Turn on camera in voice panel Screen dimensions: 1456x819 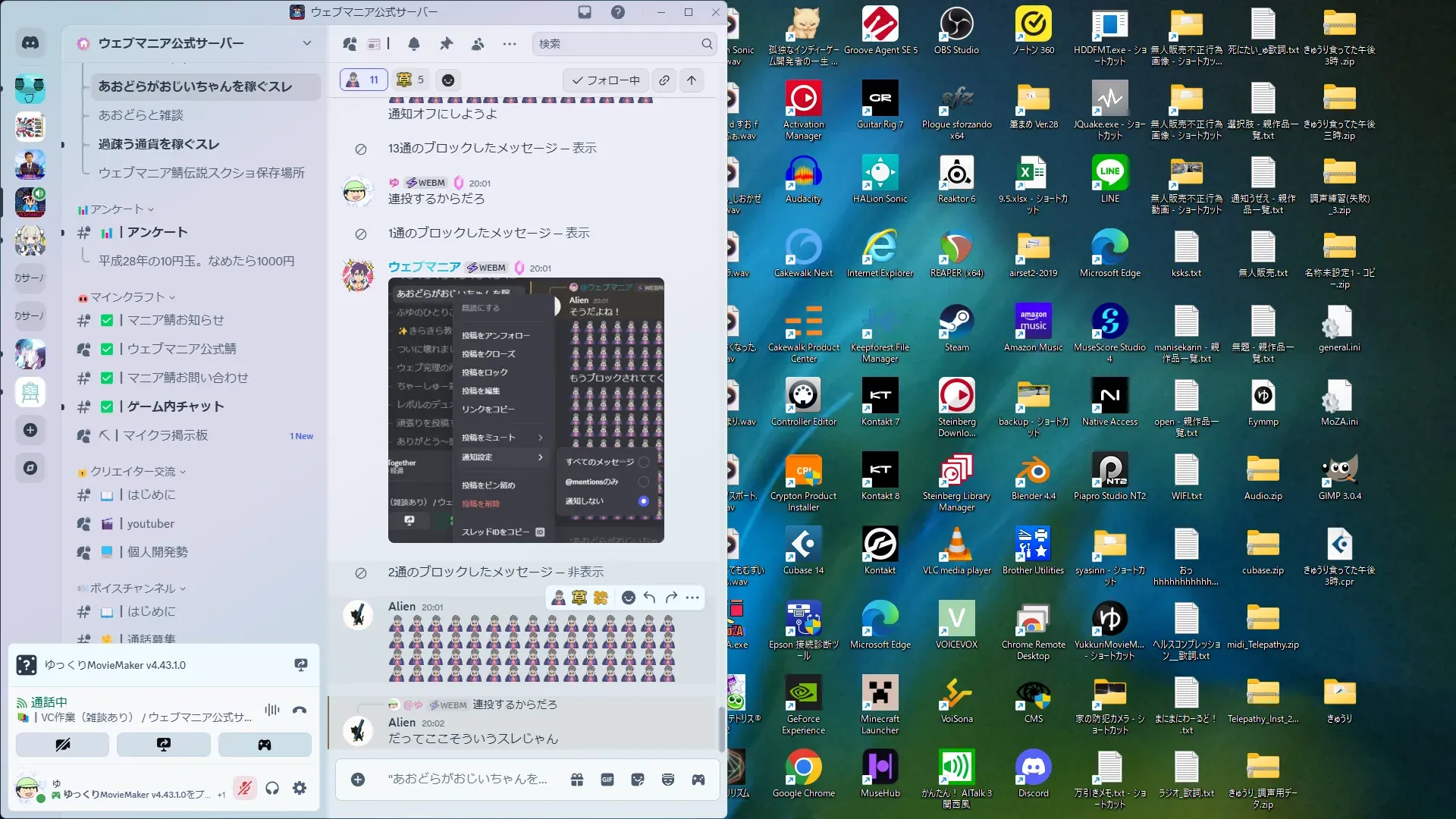pyautogui.click(x=62, y=745)
